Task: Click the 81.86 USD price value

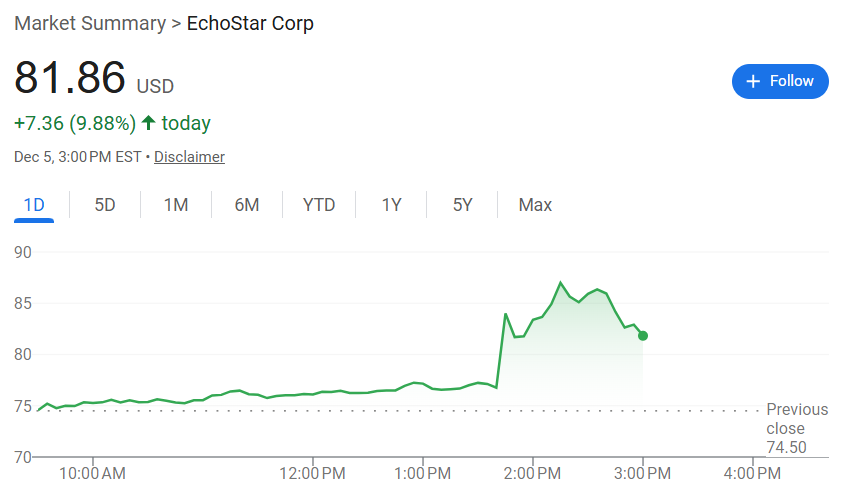Action: (70, 78)
